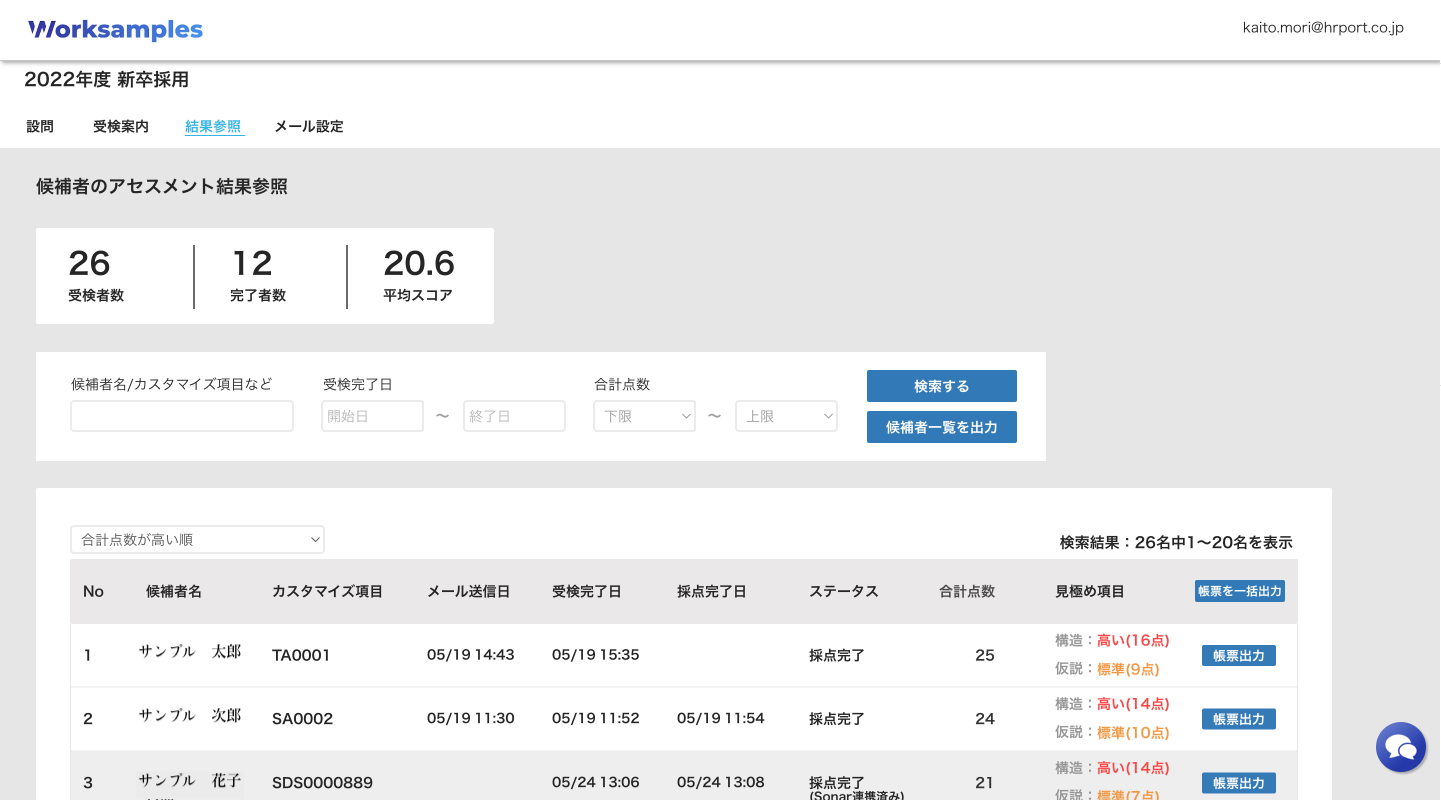Click 帳票出力 for サンプル 太郎
This screenshot has width=1441, height=804.
click(x=1239, y=656)
